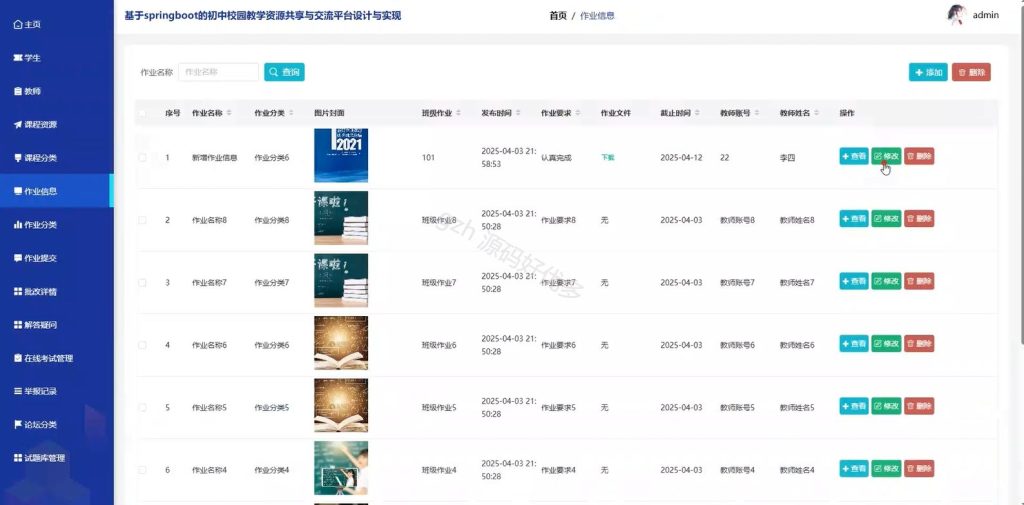This screenshot has height=505, width=1024.
Task: Click the 查询 search button
Action: coord(284,72)
